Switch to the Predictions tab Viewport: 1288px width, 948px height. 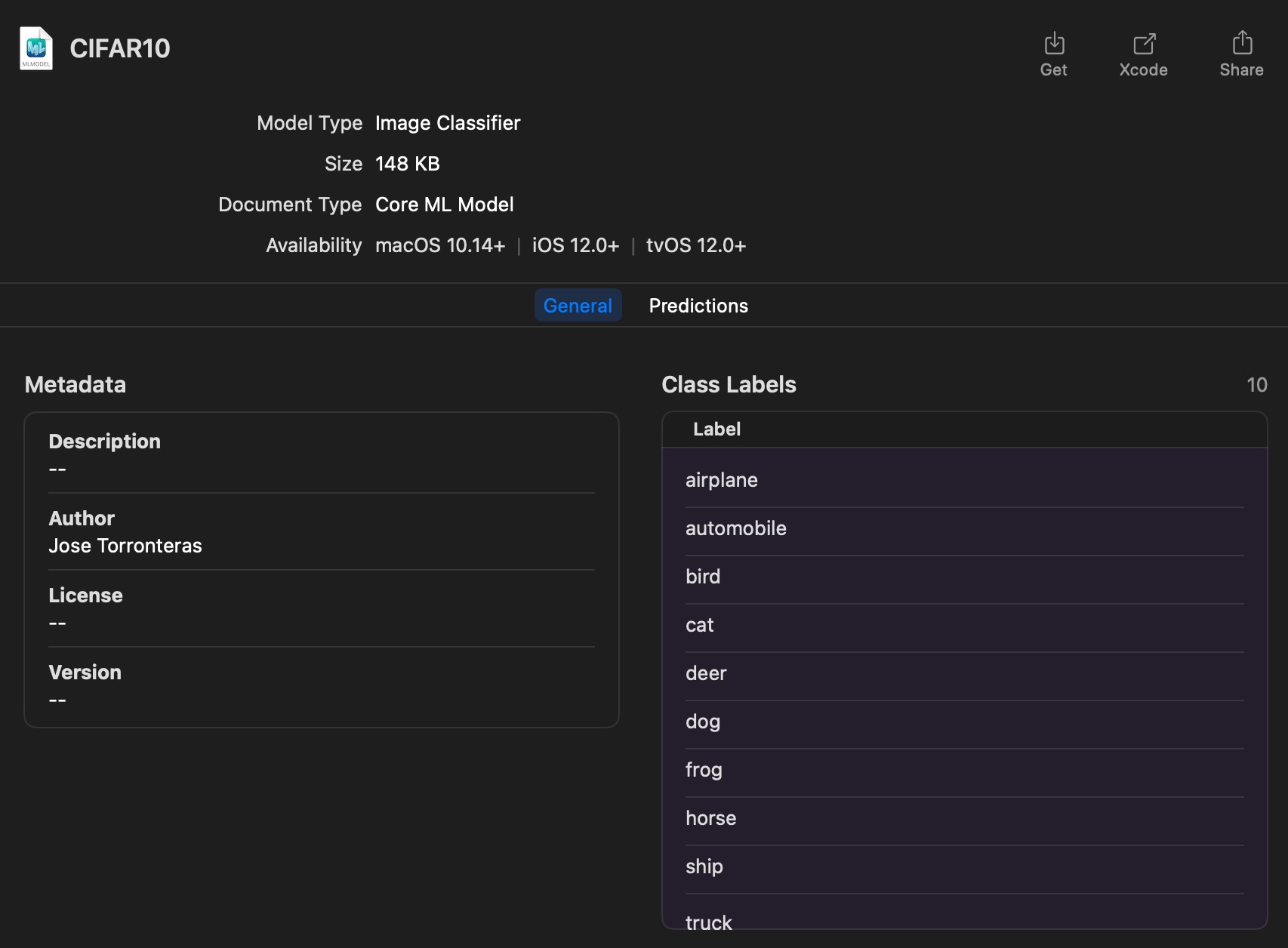698,305
